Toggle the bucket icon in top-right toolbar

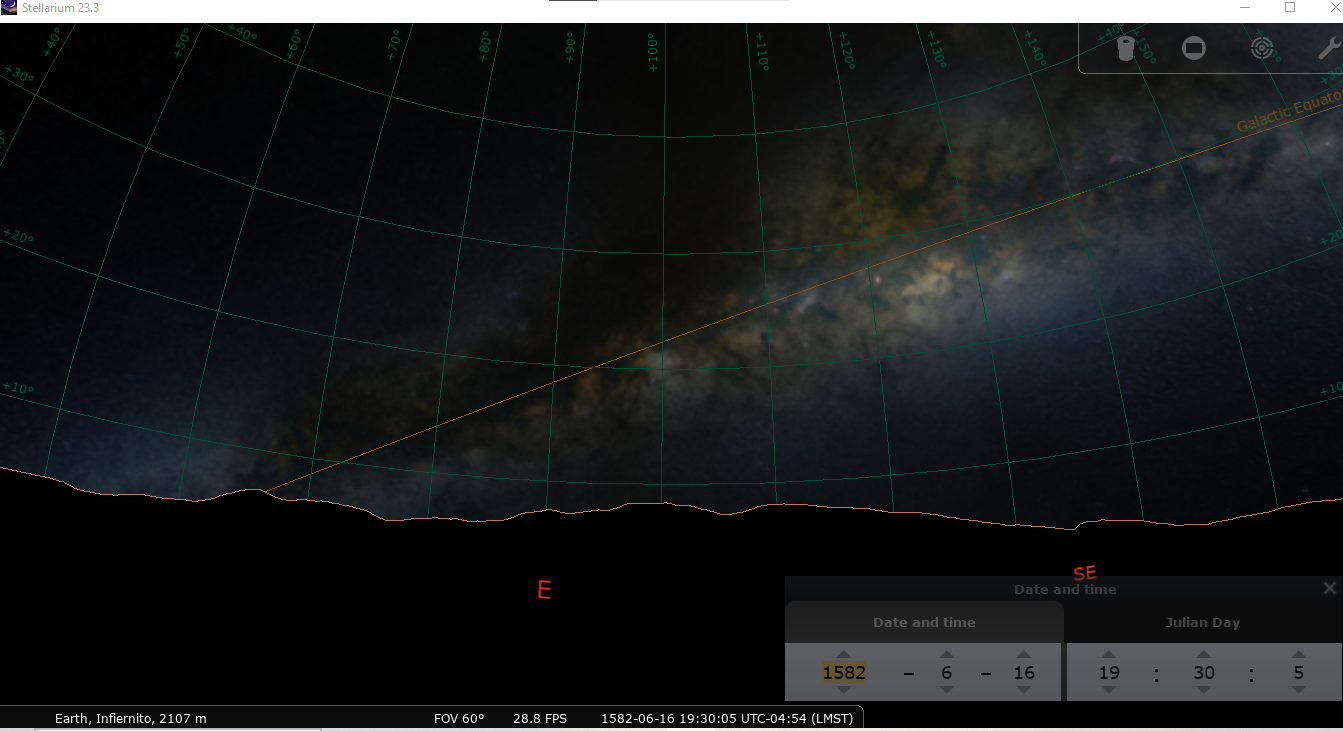1125,47
